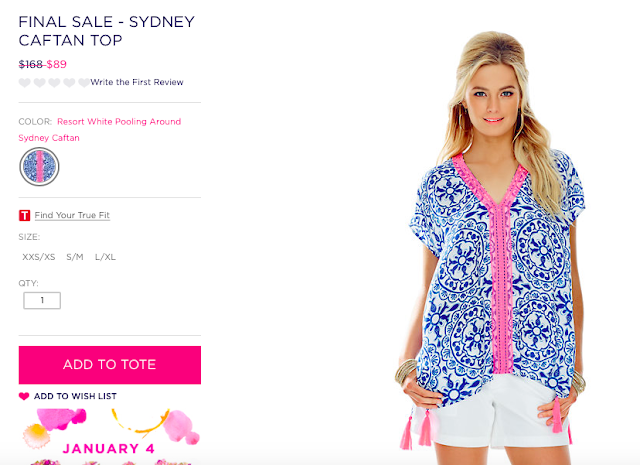
Task: Click the third heart rating icon
Action: coord(54,82)
